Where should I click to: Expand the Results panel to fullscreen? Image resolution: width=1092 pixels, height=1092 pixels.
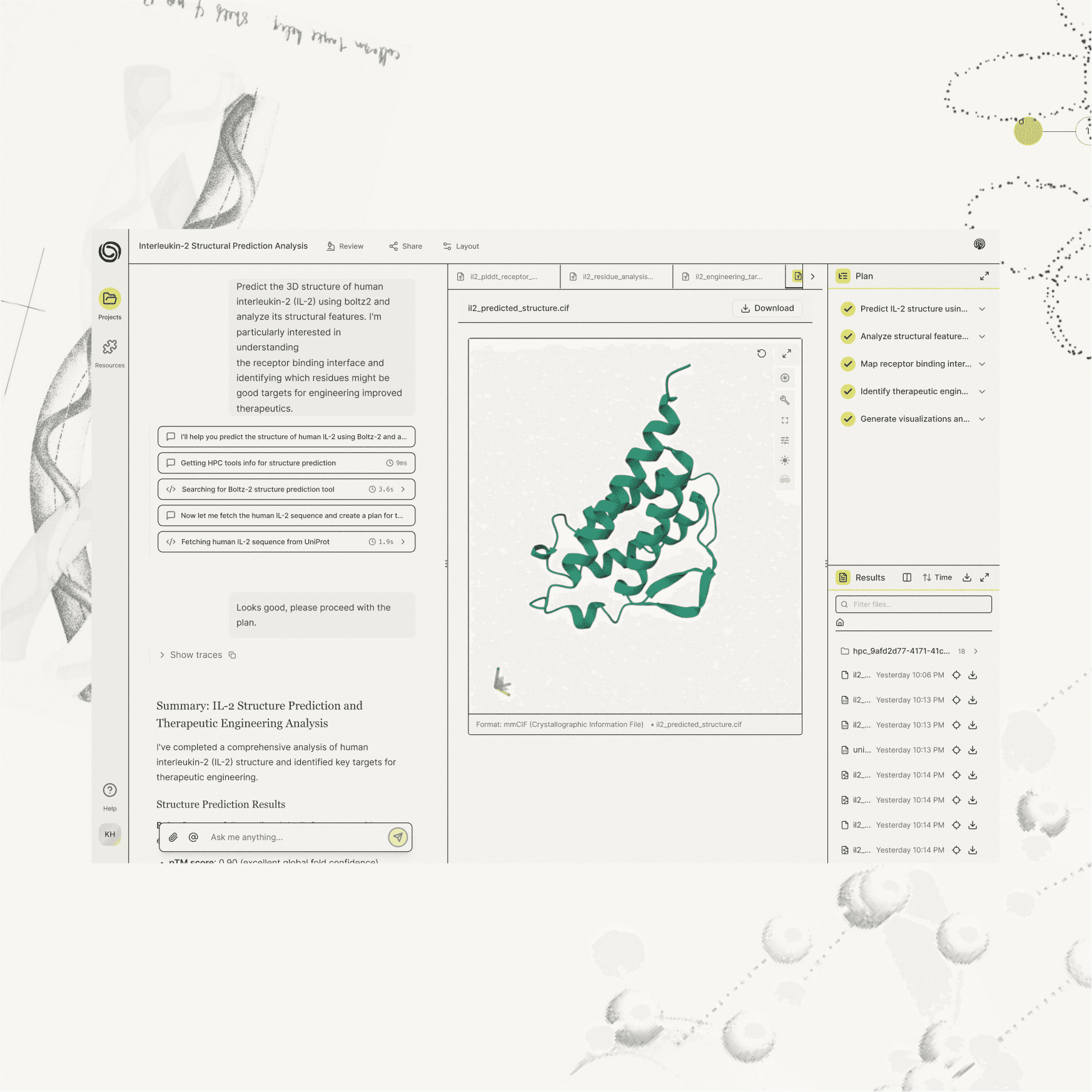984,578
